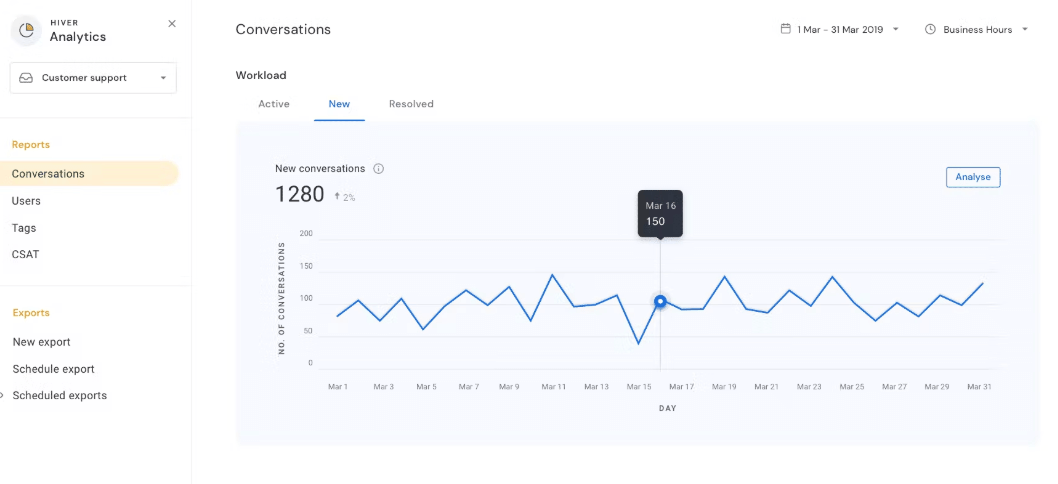1058x484 pixels.
Task: Open the Conversations report
Action: (48, 174)
